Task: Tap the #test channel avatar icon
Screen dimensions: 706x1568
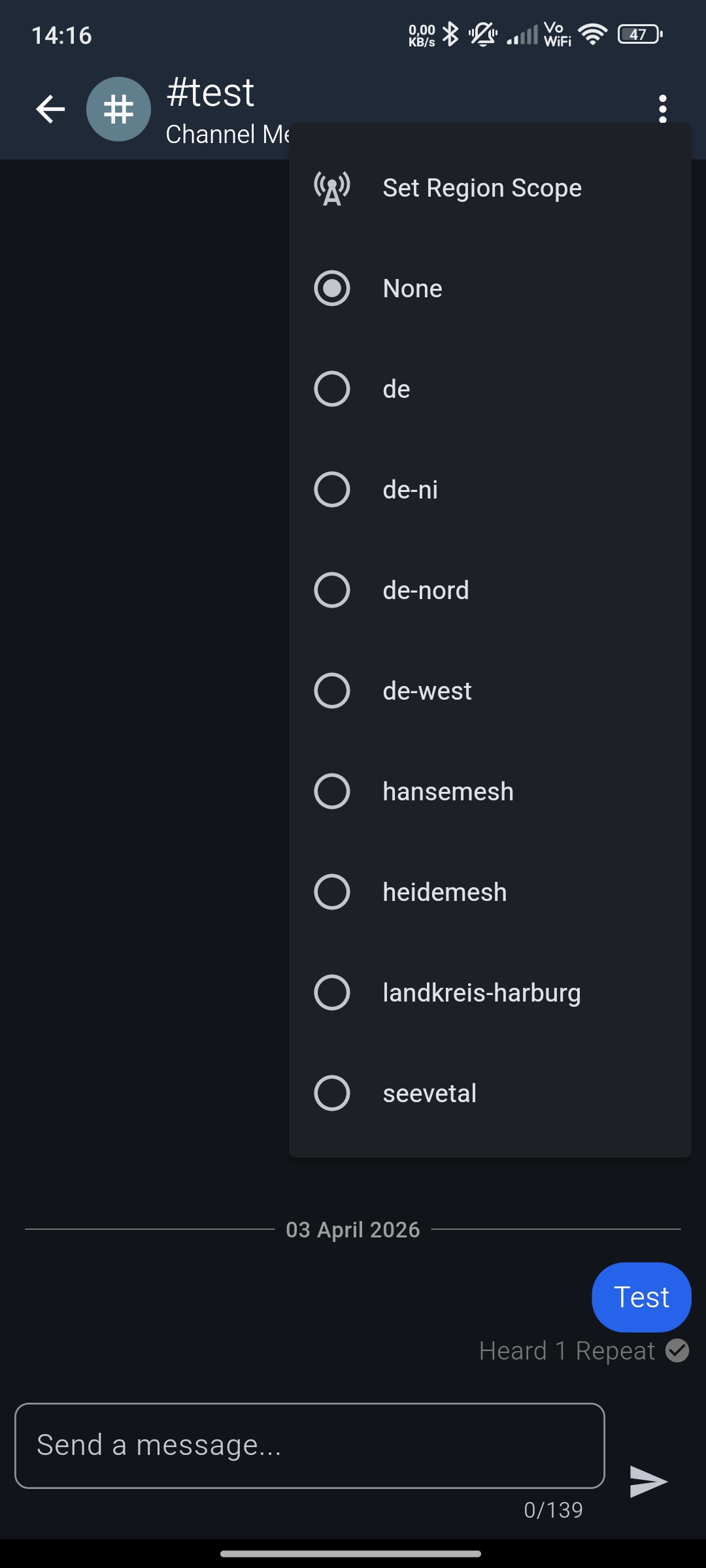Action: tap(118, 109)
